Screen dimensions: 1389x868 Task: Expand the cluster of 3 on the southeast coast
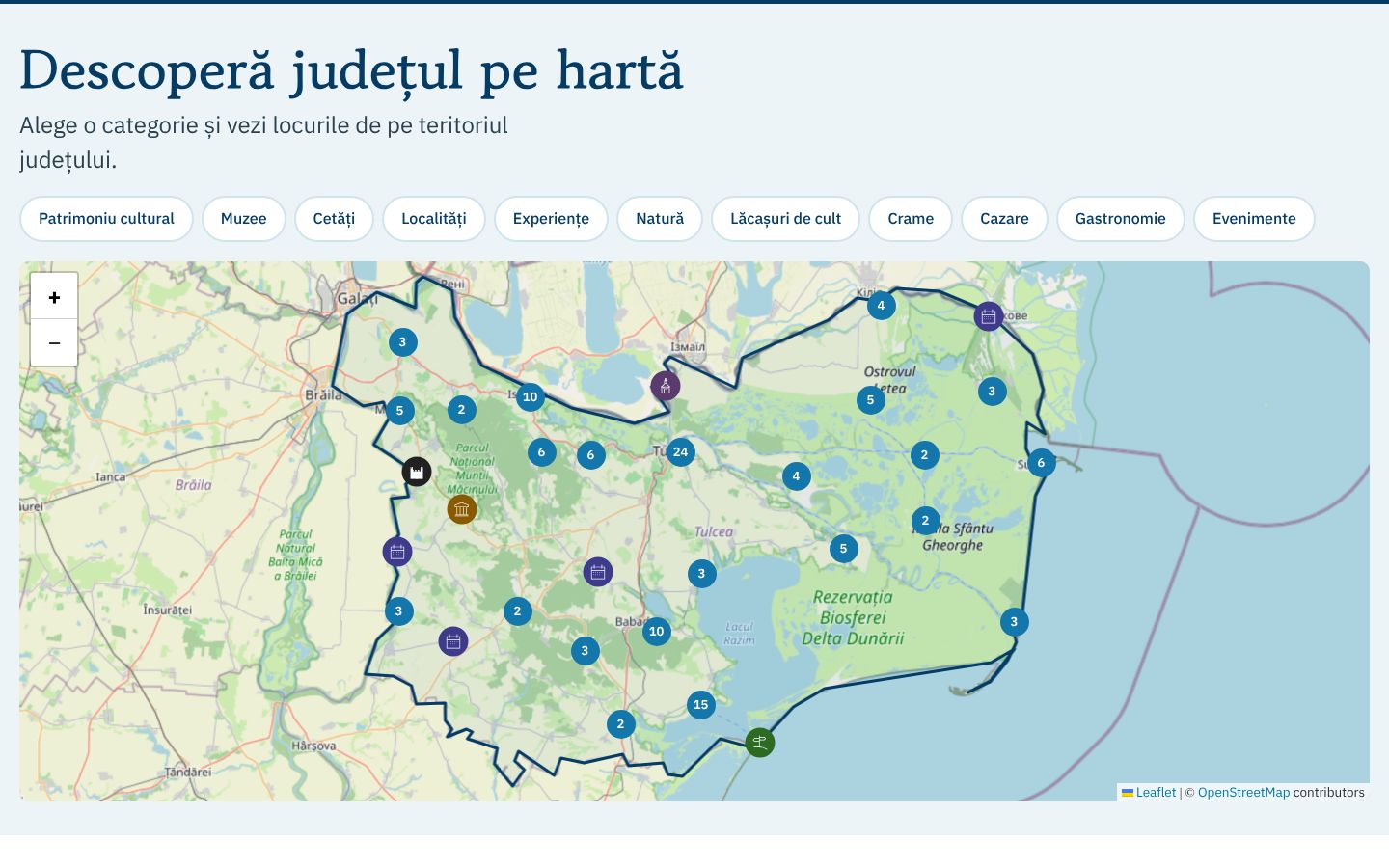point(1014,622)
